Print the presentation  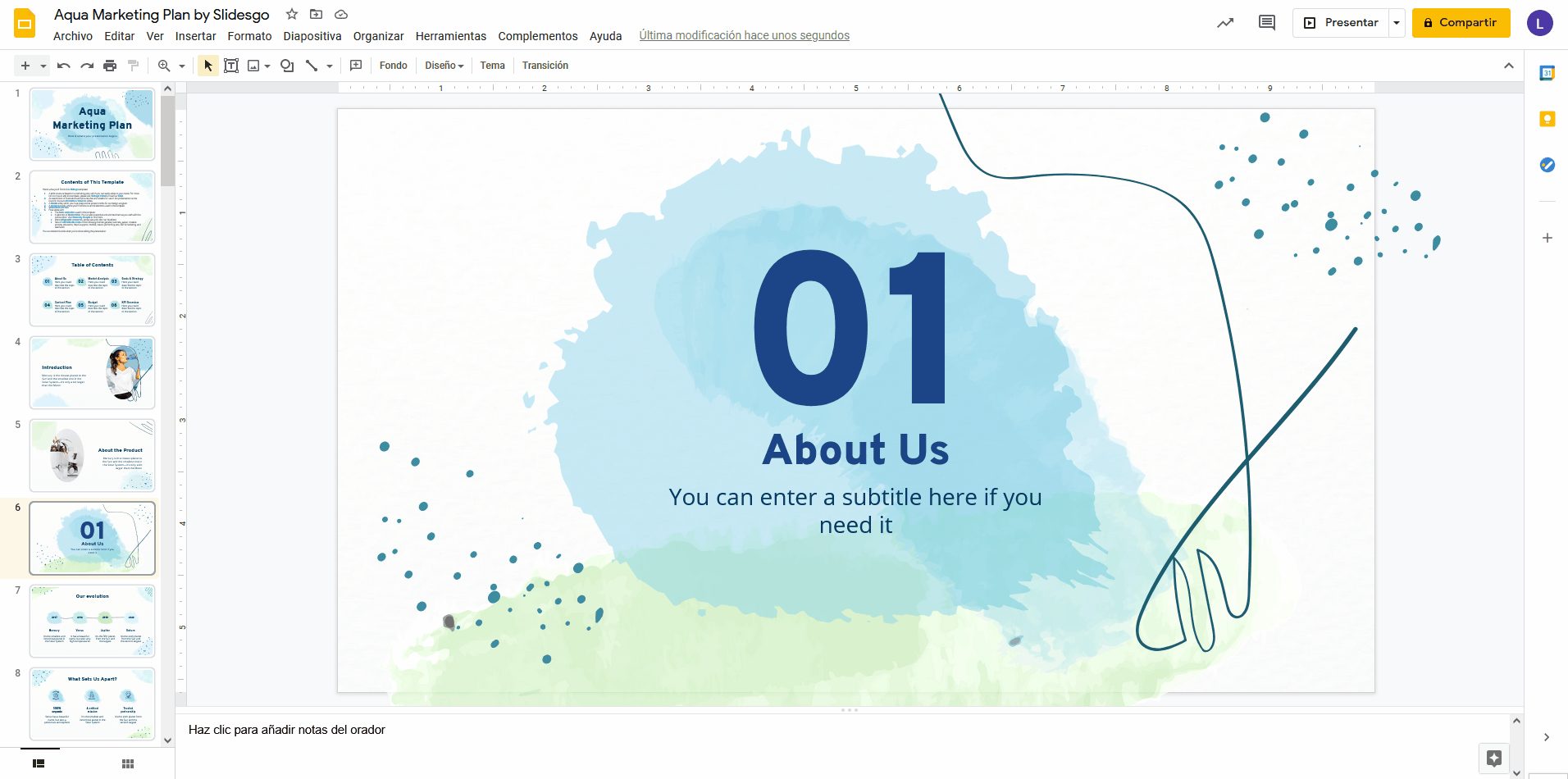pos(110,66)
